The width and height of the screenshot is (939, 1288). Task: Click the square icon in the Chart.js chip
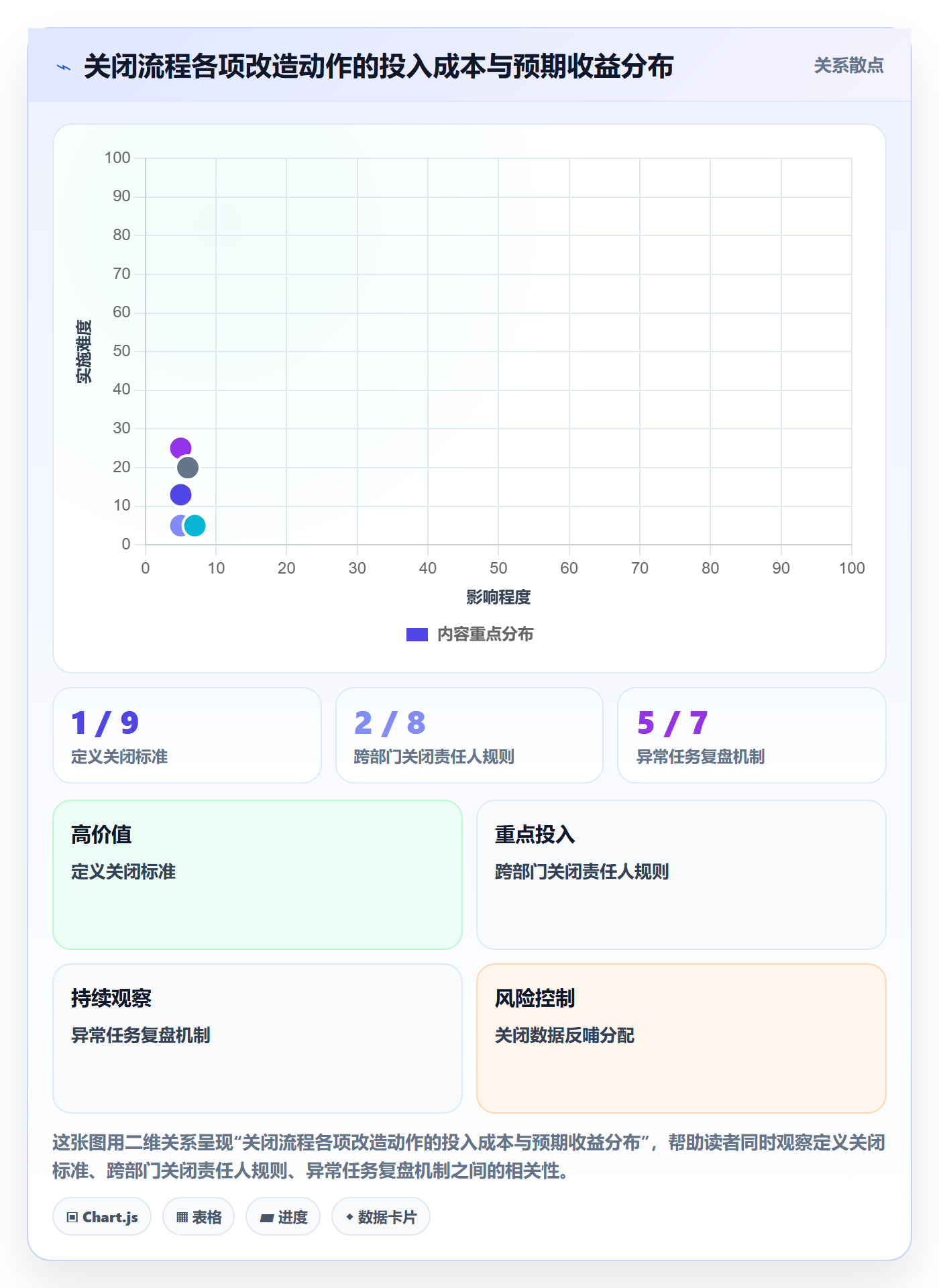tap(72, 1218)
